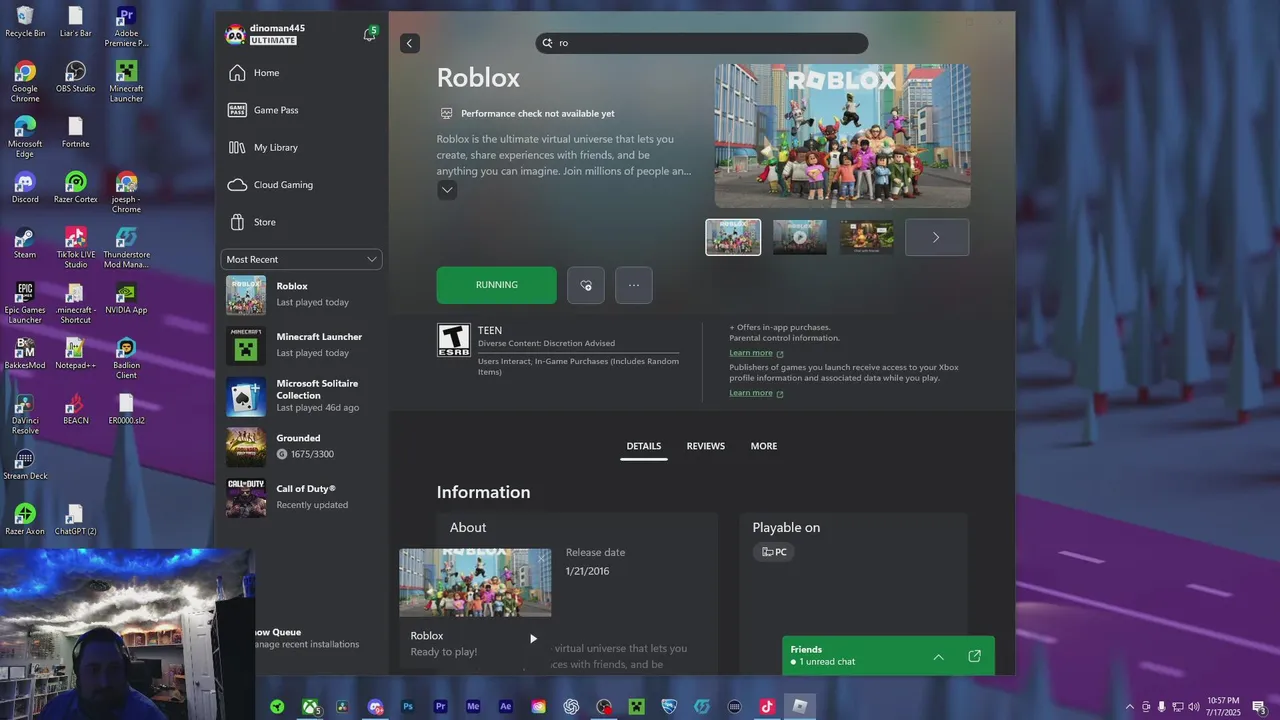Viewport: 1280px width, 720px height.
Task: Expand the Friends panel chevron
Action: [x=938, y=656]
